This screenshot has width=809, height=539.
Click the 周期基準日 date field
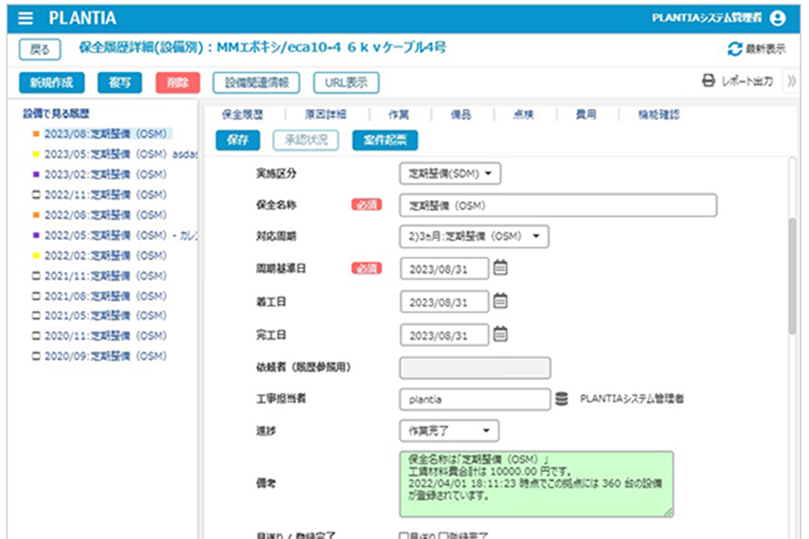(444, 269)
